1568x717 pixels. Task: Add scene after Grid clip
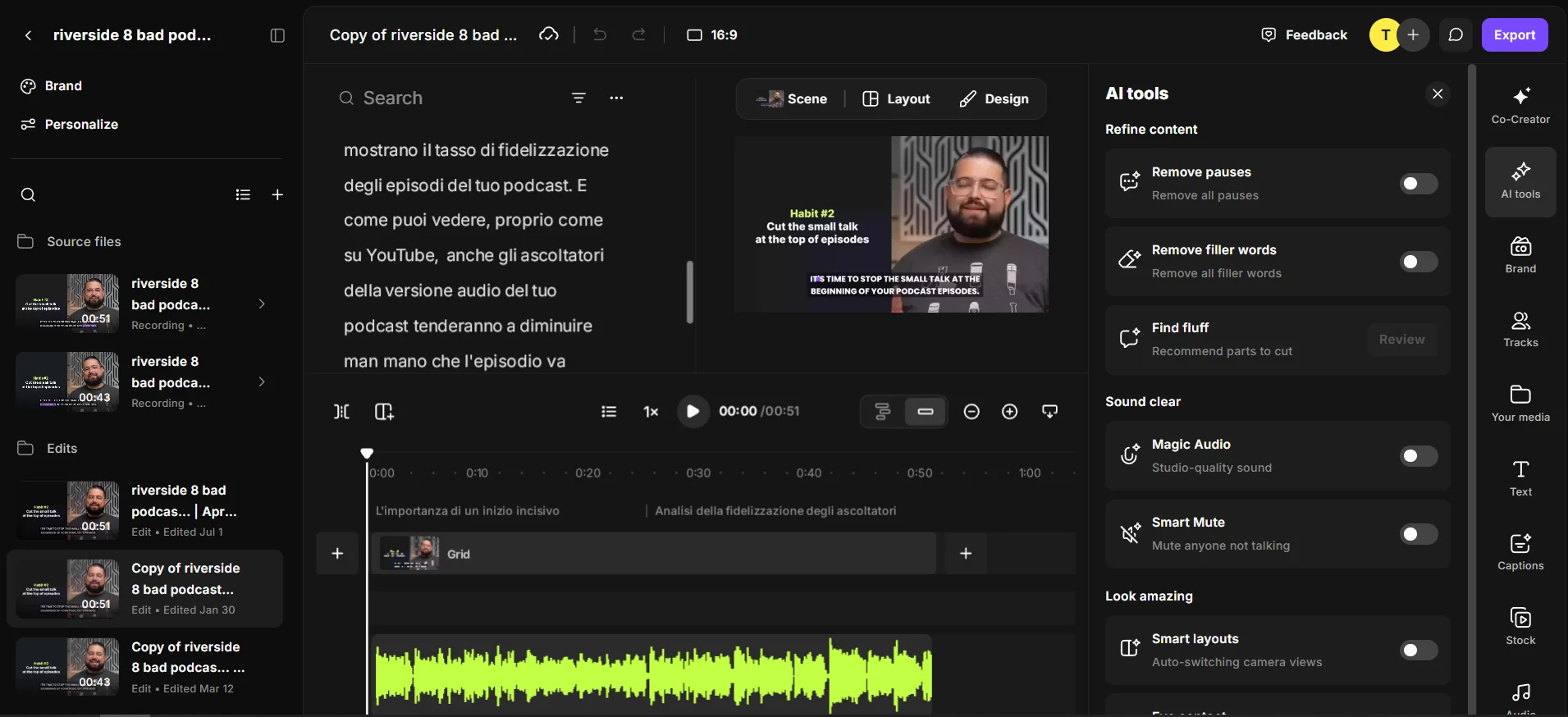(x=966, y=553)
